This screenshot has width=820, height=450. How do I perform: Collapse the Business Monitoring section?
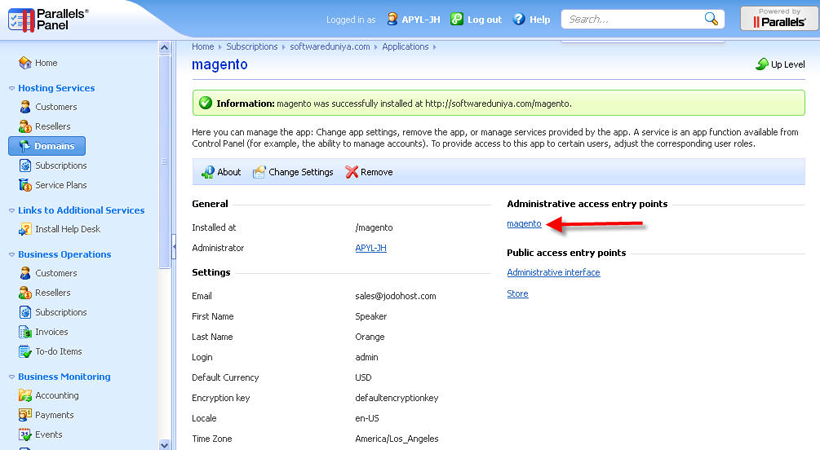coord(12,377)
